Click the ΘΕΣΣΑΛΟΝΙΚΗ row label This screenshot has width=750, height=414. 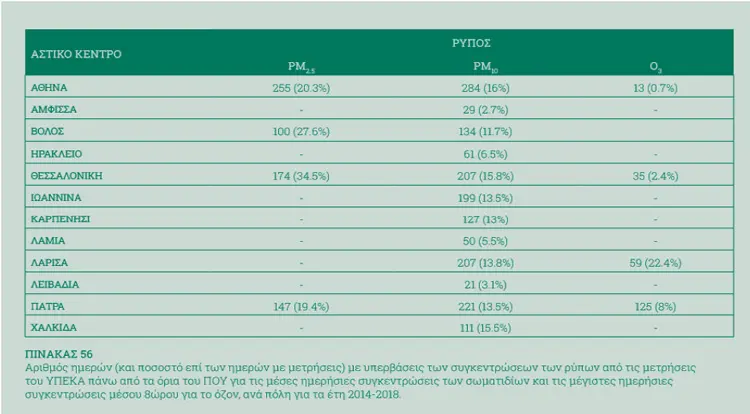coord(66,175)
